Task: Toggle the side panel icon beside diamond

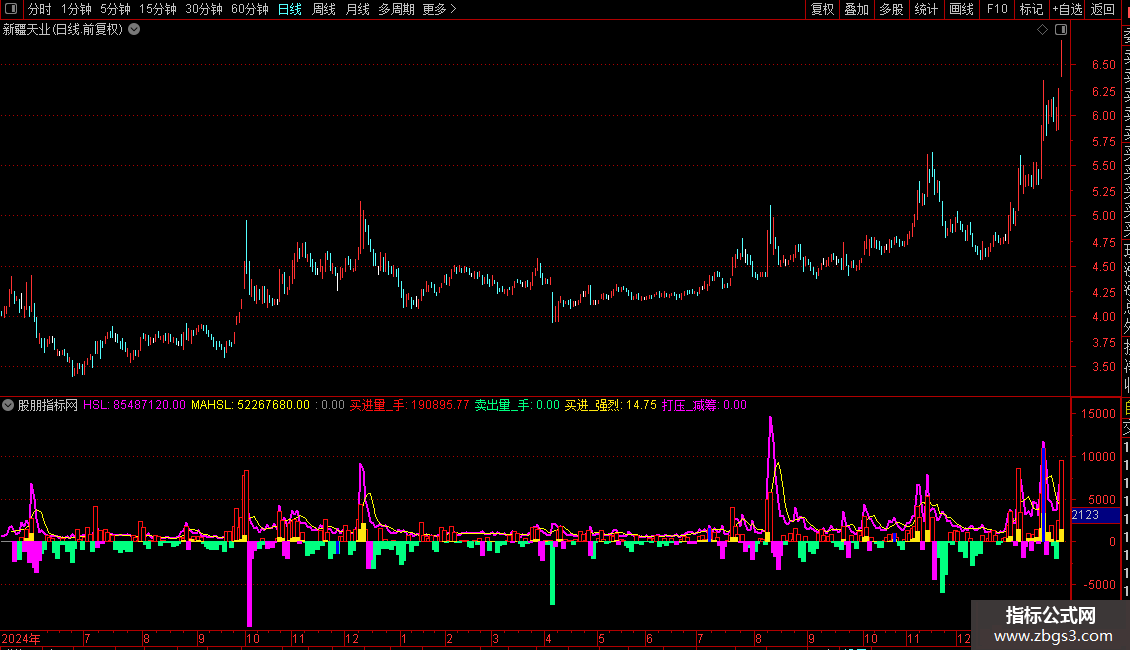Action: tap(1061, 30)
